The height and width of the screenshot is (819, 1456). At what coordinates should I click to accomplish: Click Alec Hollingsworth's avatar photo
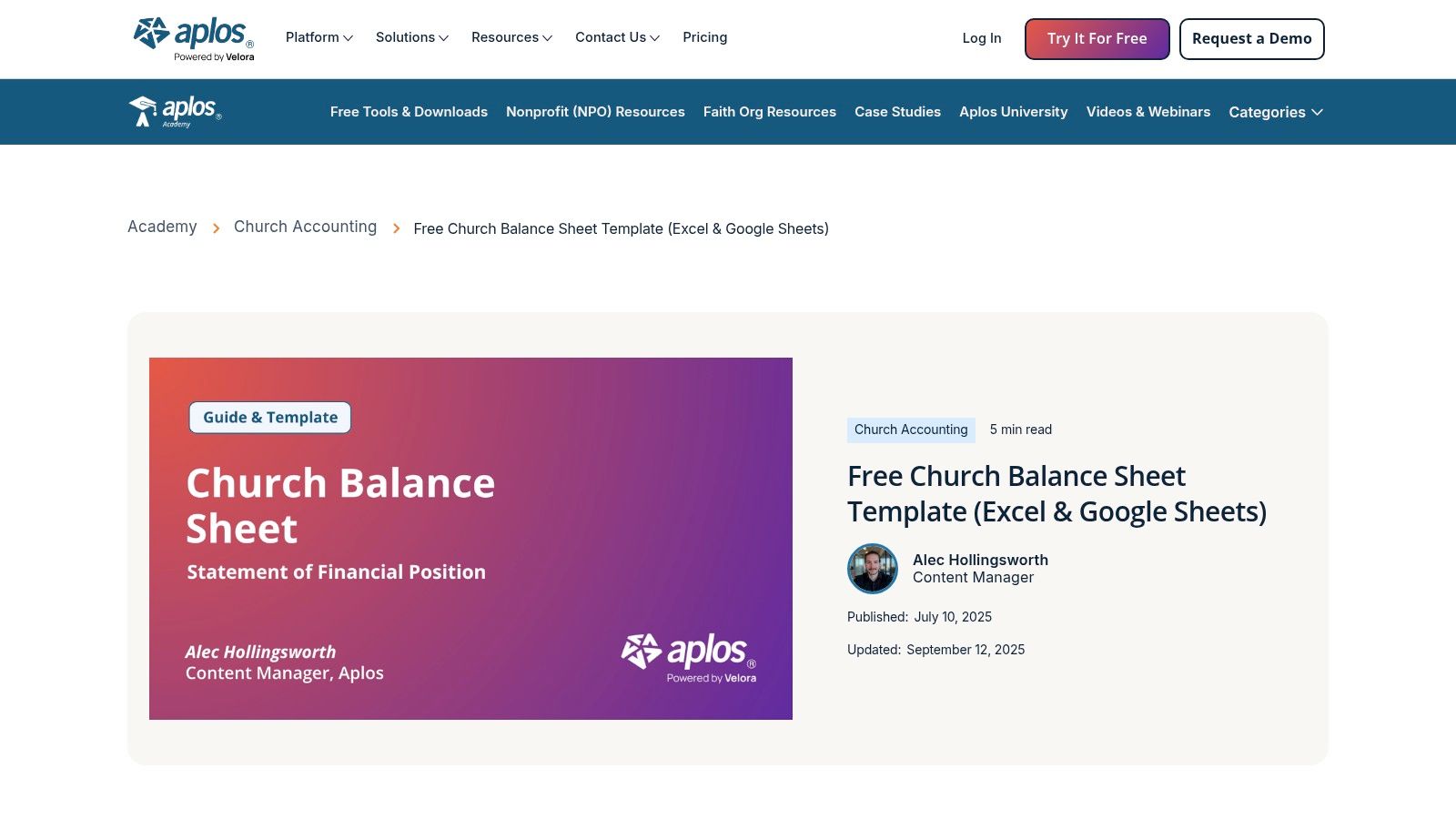(873, 569)
